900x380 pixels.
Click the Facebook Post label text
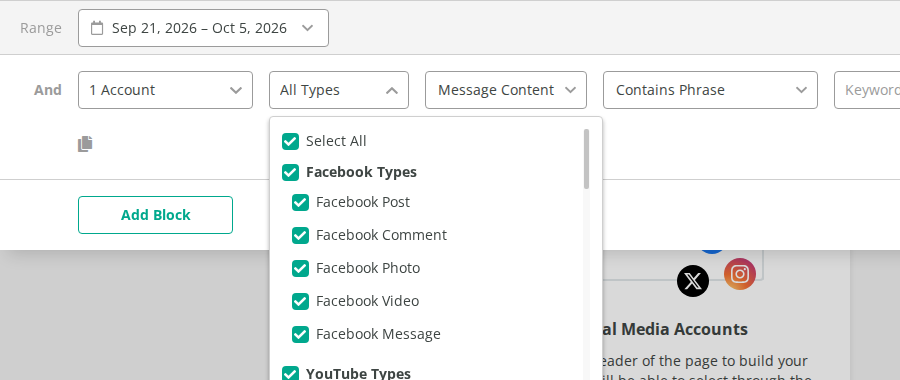click(363, 202)
